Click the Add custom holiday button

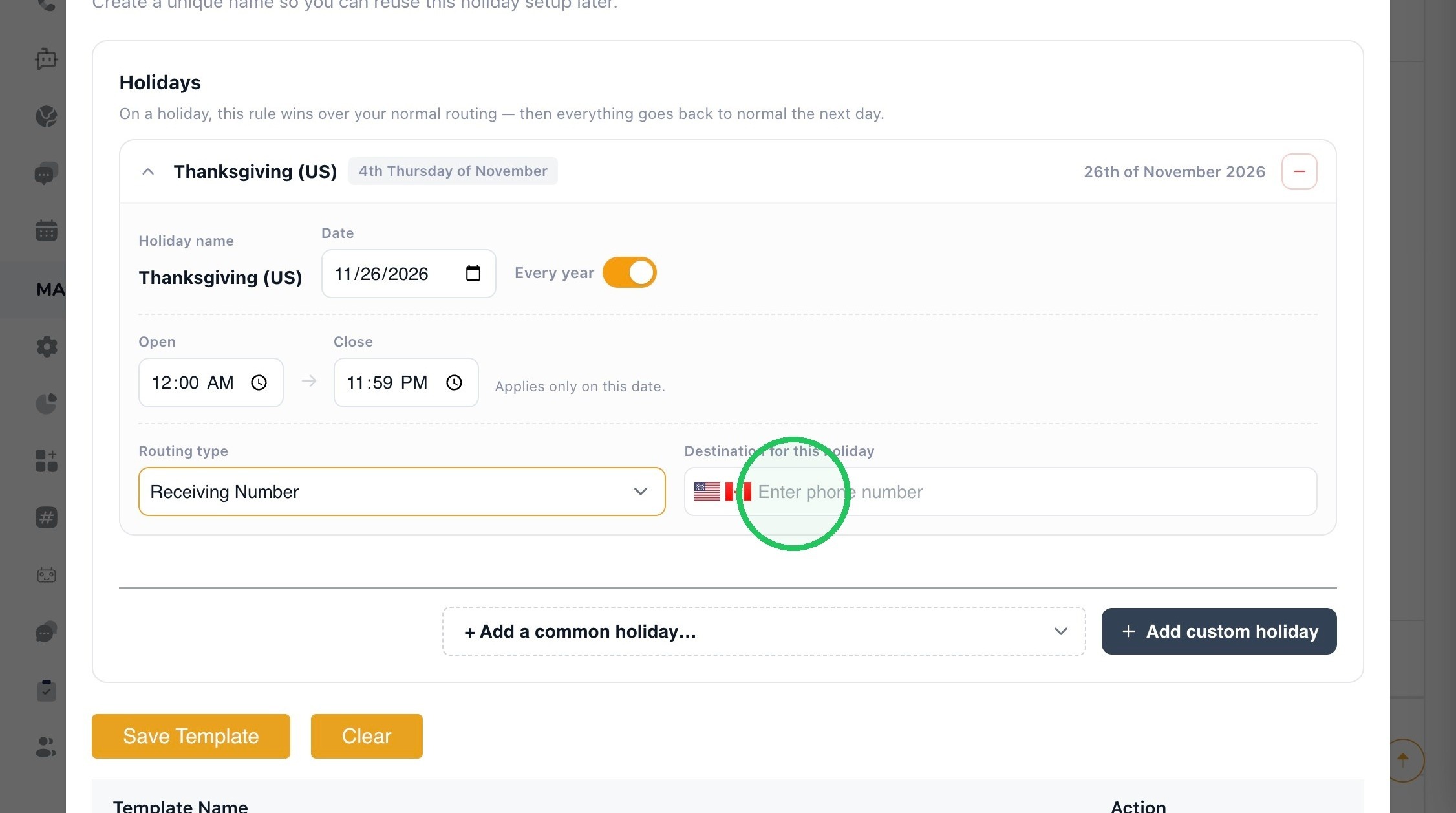click(x=1219, y=631)
